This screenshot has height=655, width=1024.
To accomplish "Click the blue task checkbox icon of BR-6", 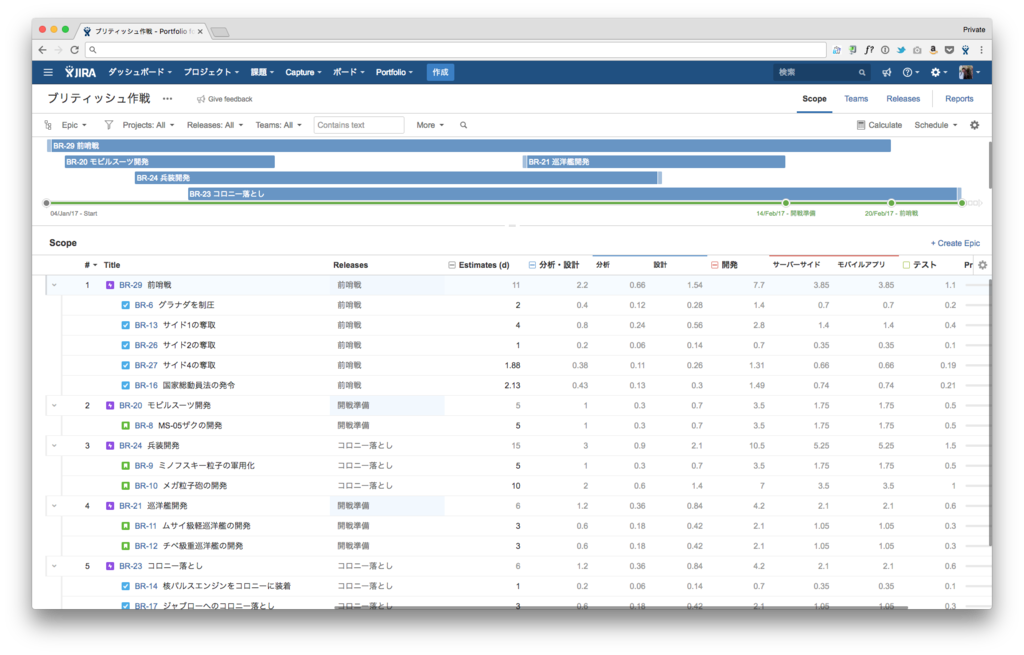I will 125,305.
